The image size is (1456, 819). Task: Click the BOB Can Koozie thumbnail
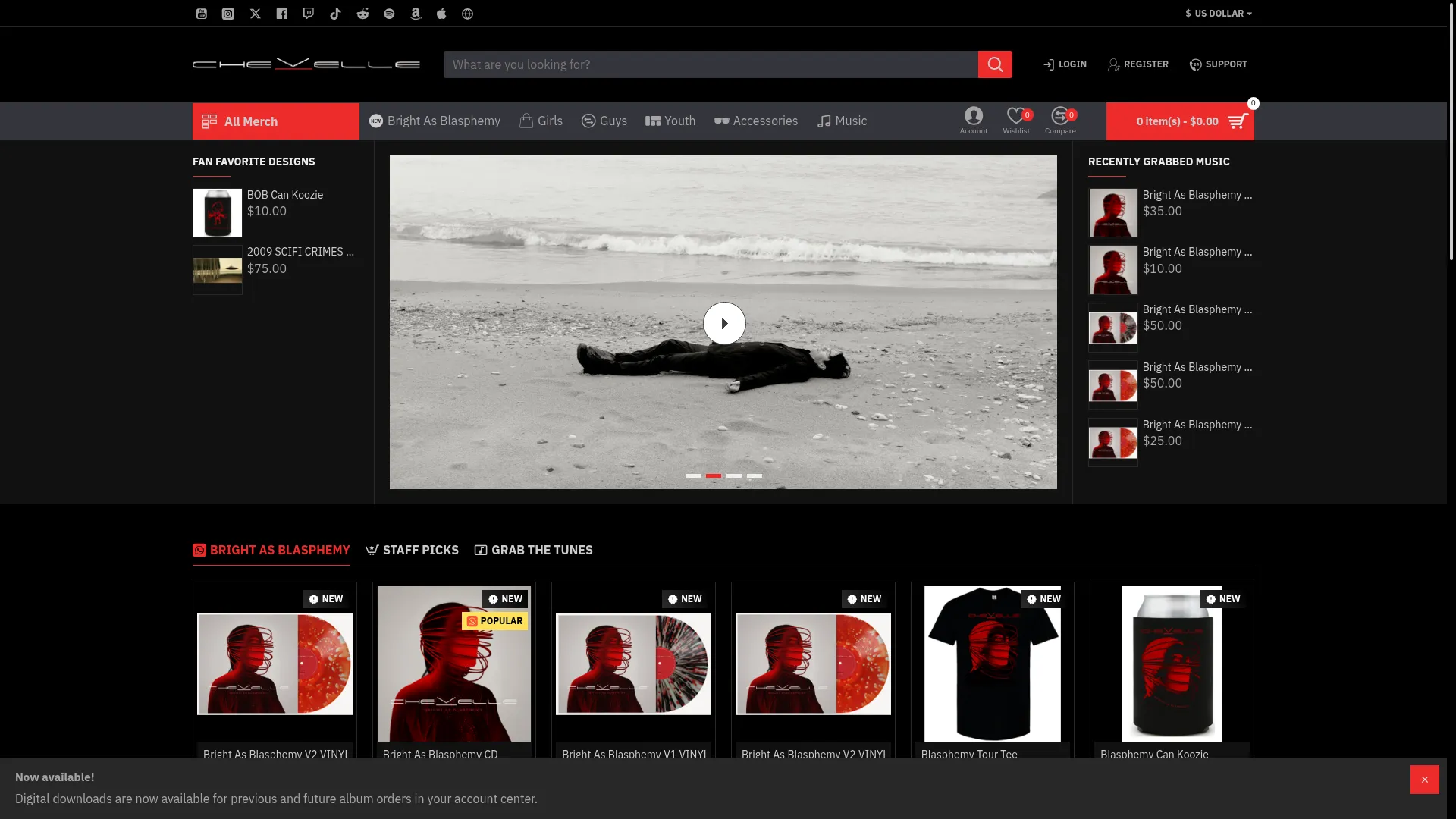pos(218,212)
